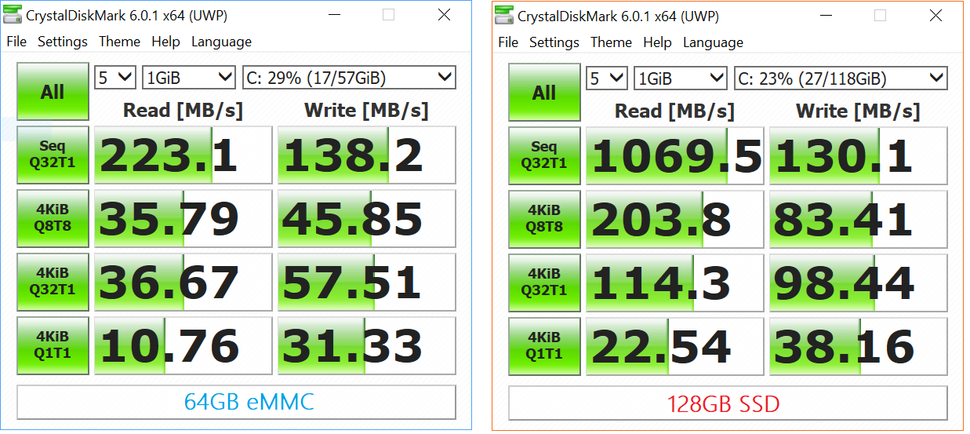Click the CrystalDiskMark app icon in eMMC window
The width and height of the screenshot is (970, 434).
point(13,16)
